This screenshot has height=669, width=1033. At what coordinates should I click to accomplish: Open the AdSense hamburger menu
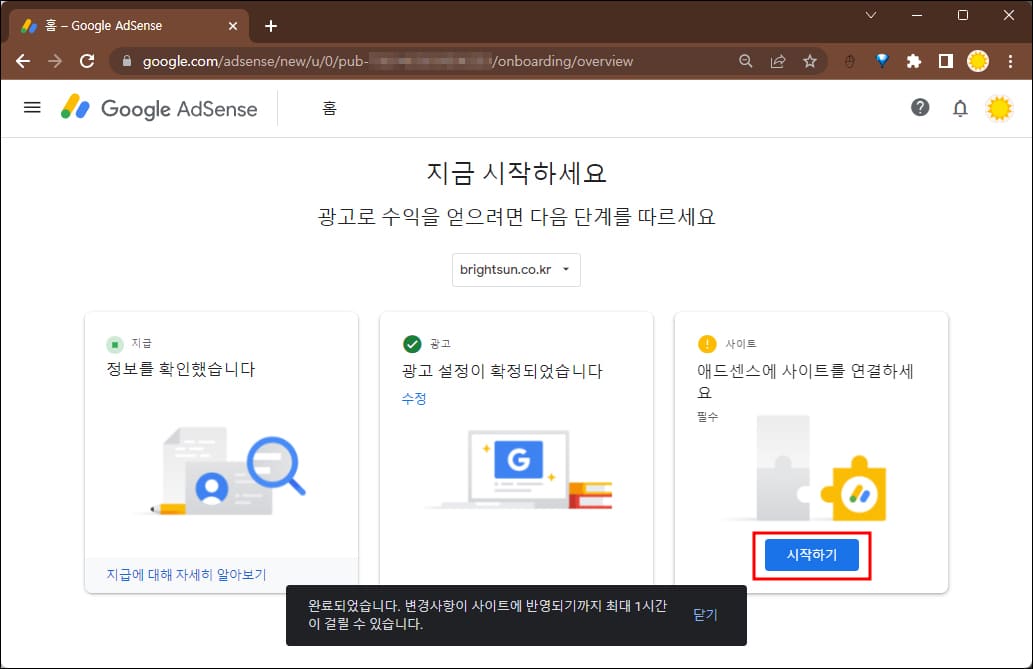(x=32, y=107)
